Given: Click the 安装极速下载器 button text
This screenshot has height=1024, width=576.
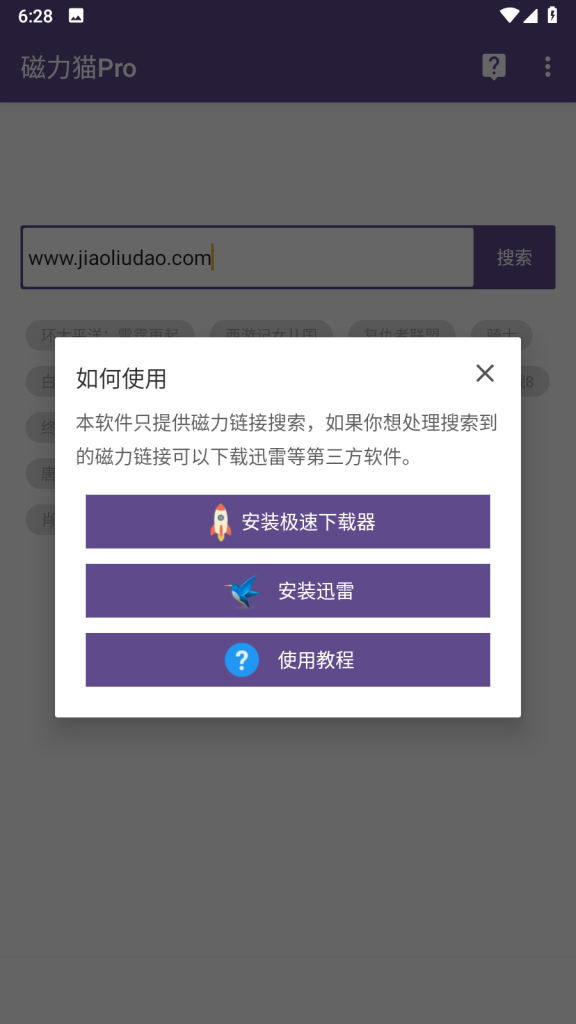Looking at the screenshot, I should 308,522.
